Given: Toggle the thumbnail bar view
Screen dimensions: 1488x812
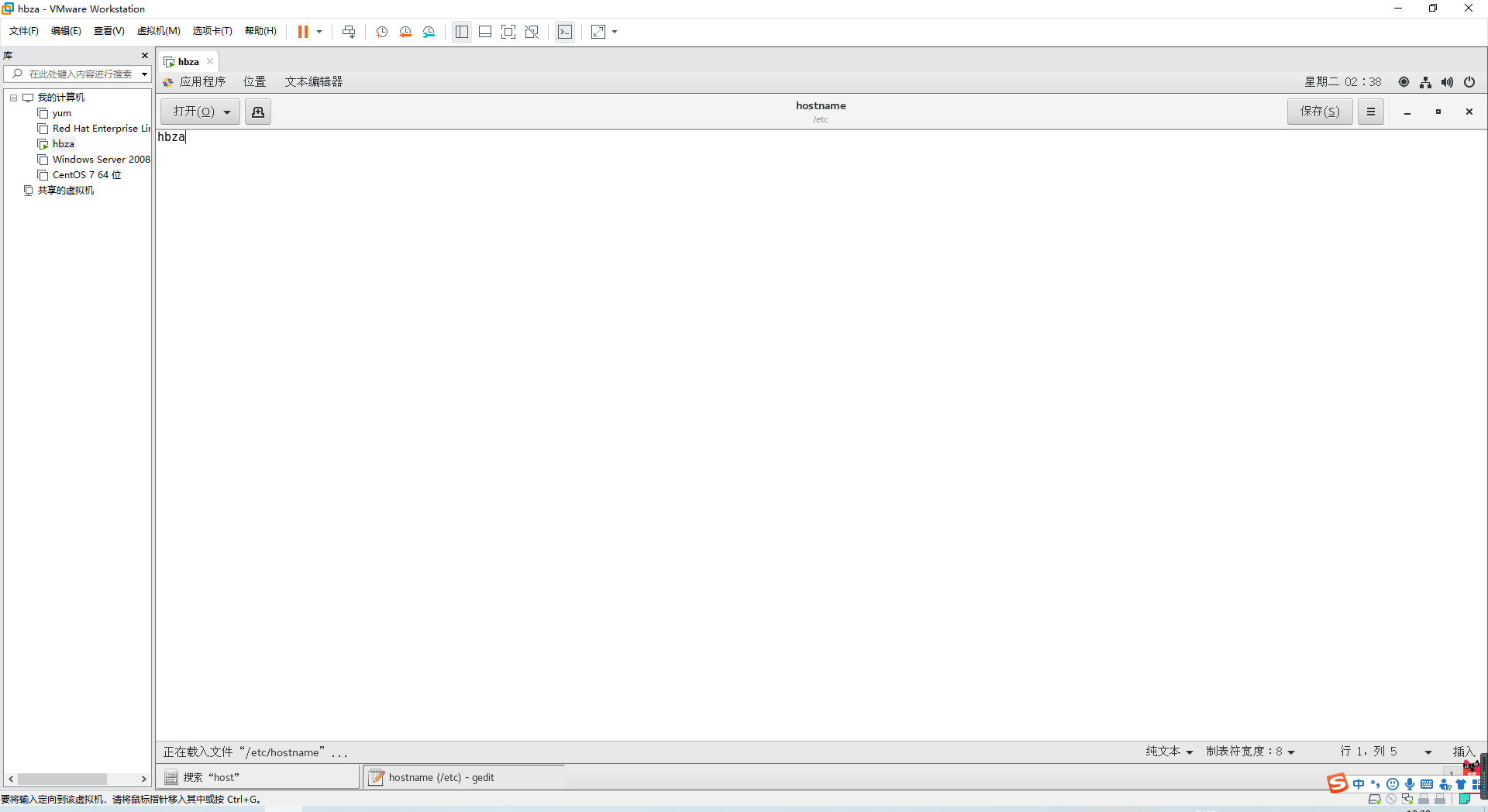Looking at the screenshot, I should pyautogui.click(x=485, y=32).
